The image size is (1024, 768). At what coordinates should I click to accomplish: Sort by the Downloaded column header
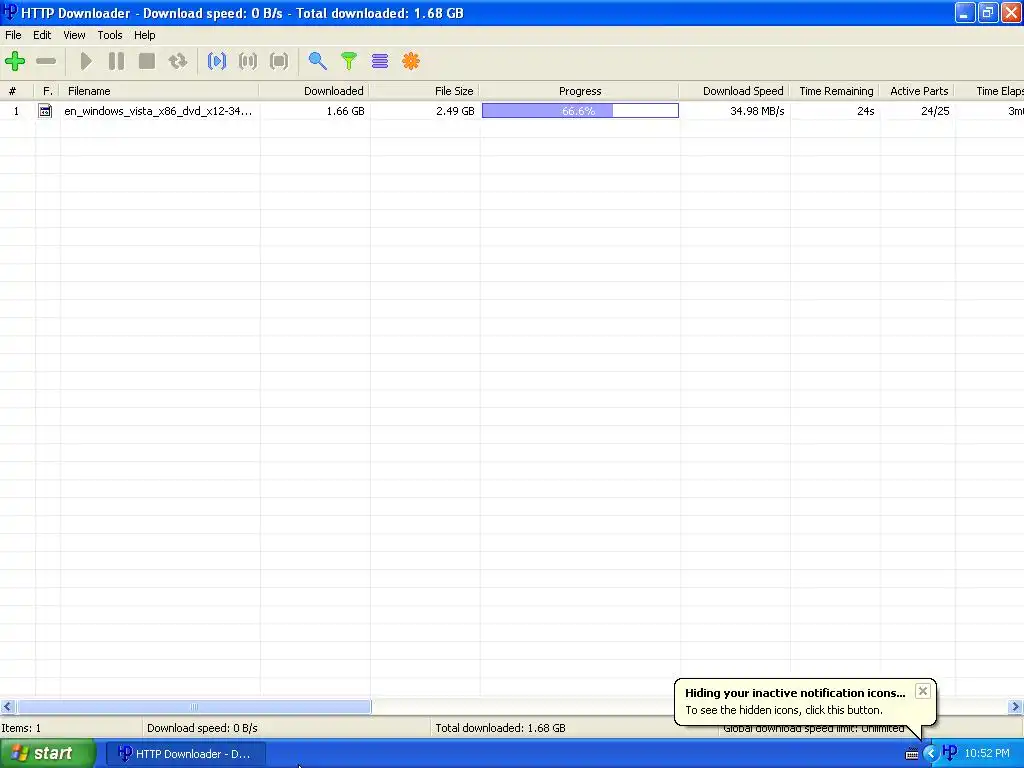pos(314,91)
